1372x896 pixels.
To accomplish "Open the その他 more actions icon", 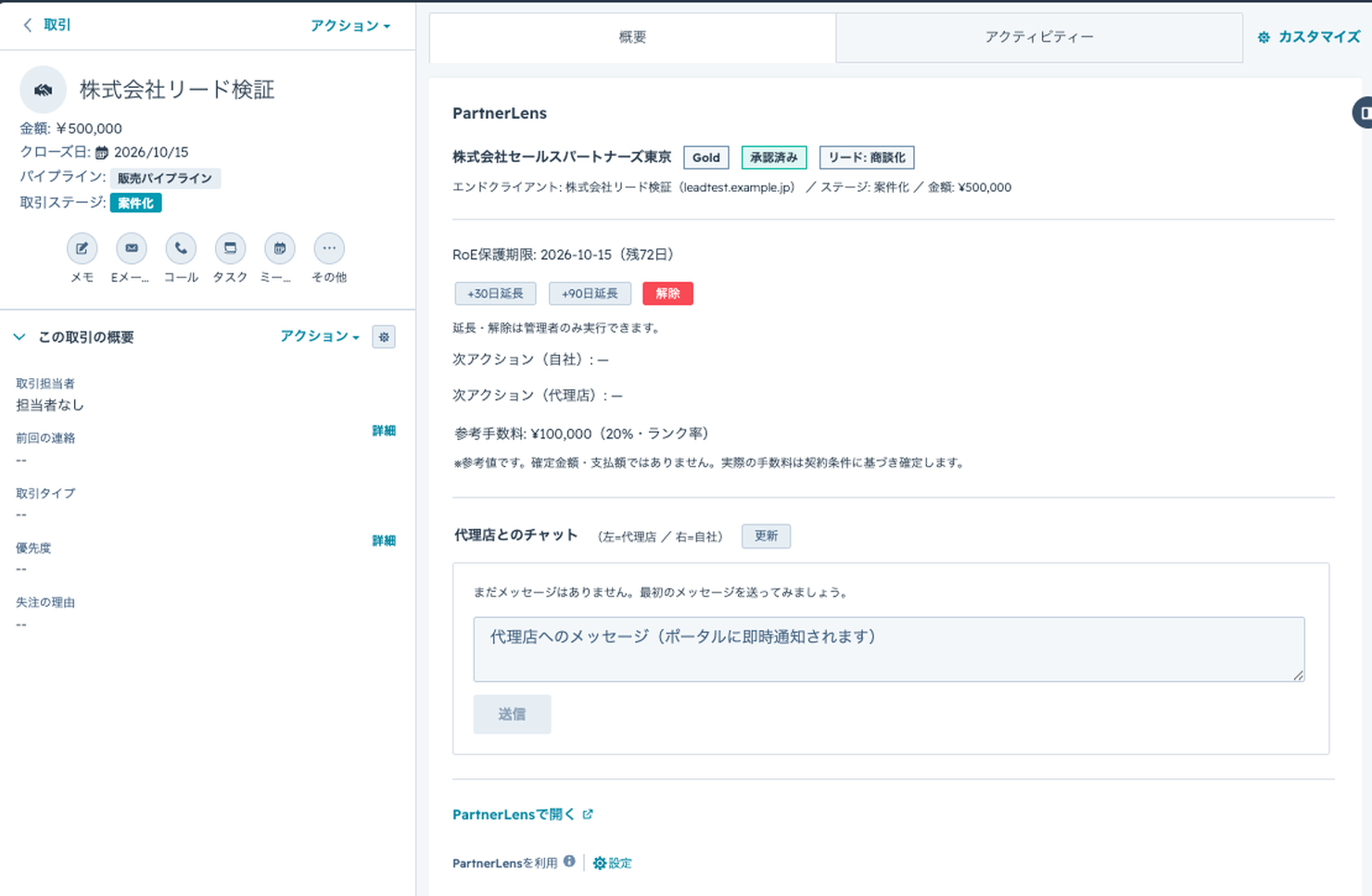I will pyautogui.click(x=329, y=248).
